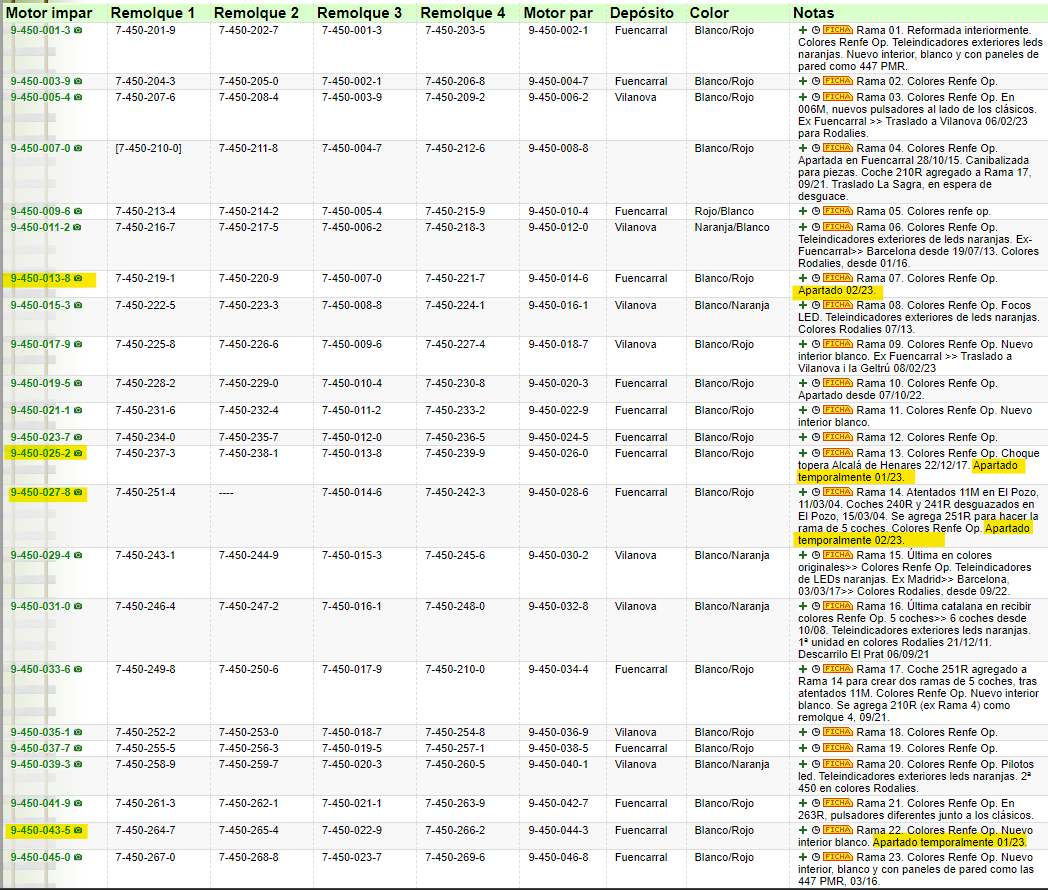Expand Rama 13 details via plus sign
1048x890 pixels.
[x=803, y=454]
